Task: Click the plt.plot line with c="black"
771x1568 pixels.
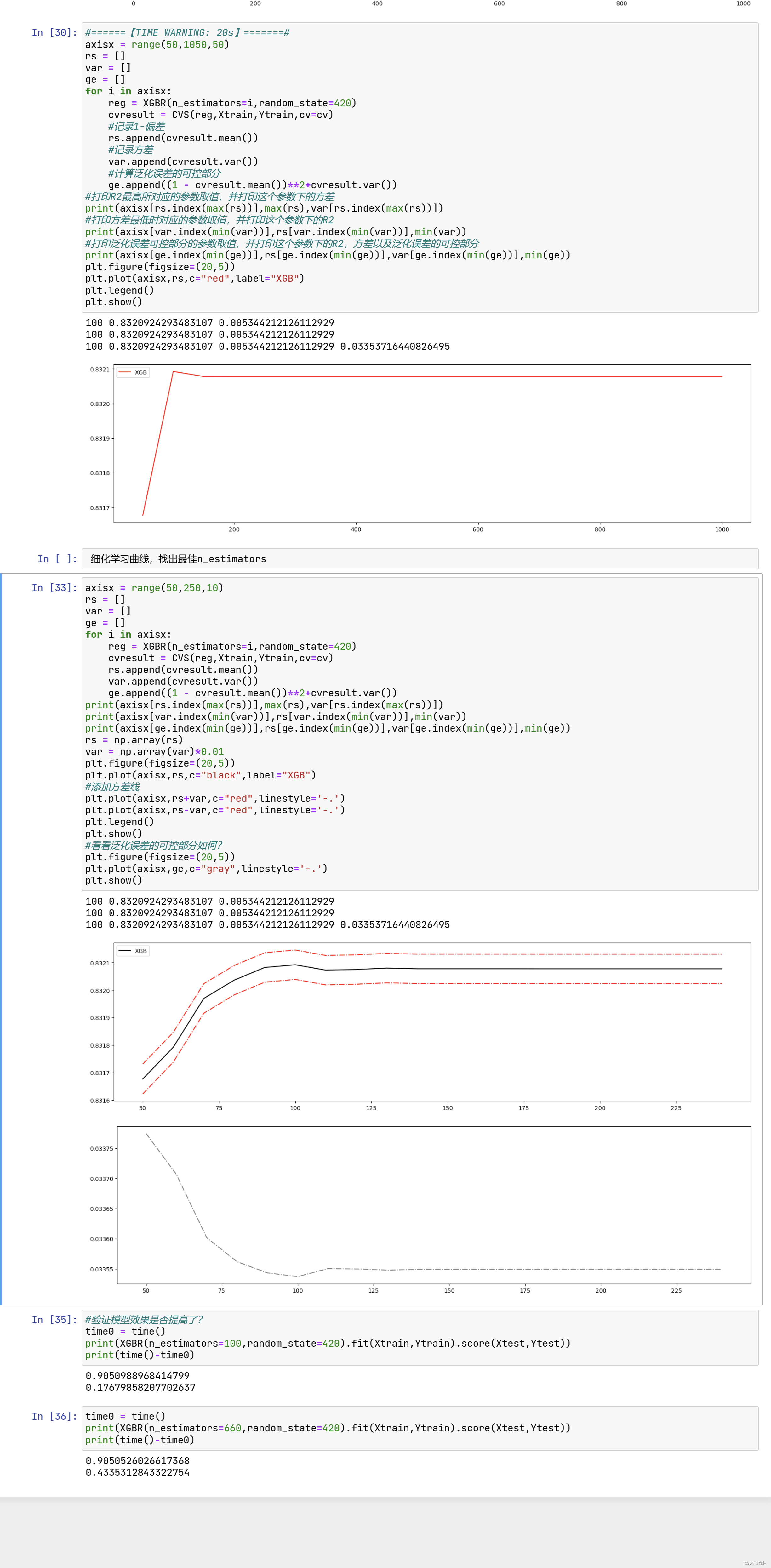Action: point(200,775)
